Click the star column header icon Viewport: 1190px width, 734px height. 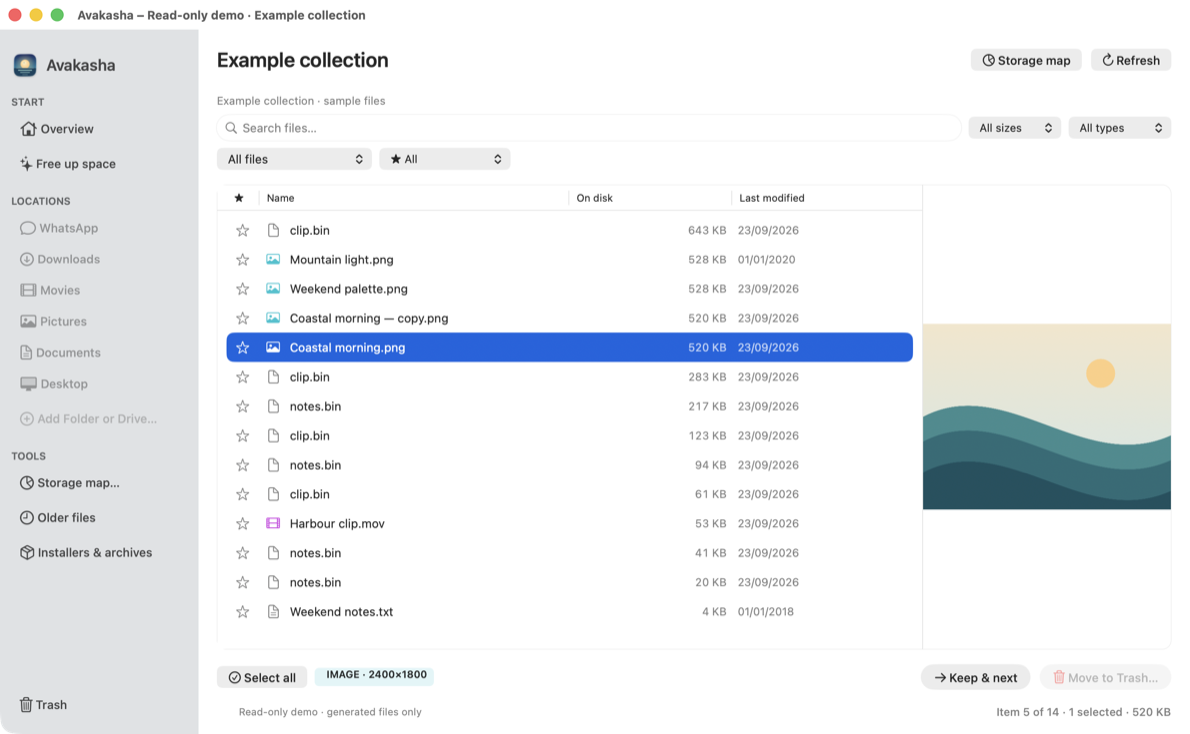tap(239, 197)
